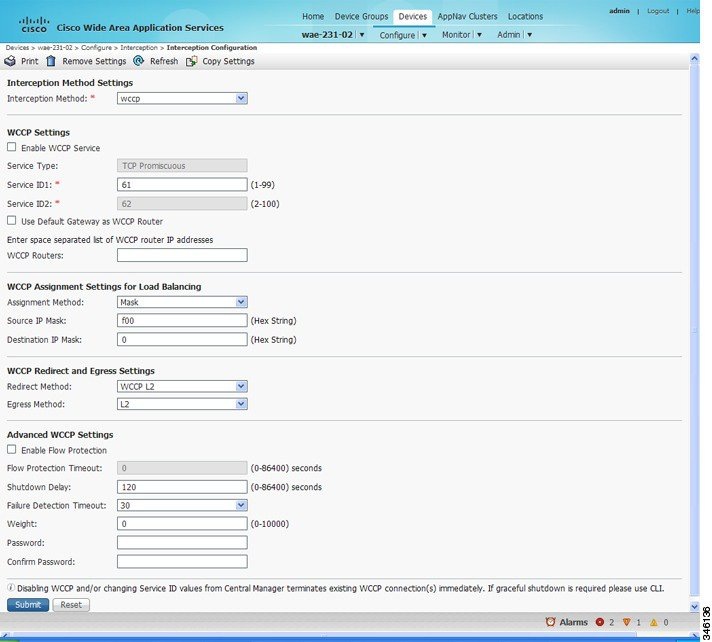Click the critical alarm count 2
The width and height of the screenshot is (712, 642).
tap(612, 622)
